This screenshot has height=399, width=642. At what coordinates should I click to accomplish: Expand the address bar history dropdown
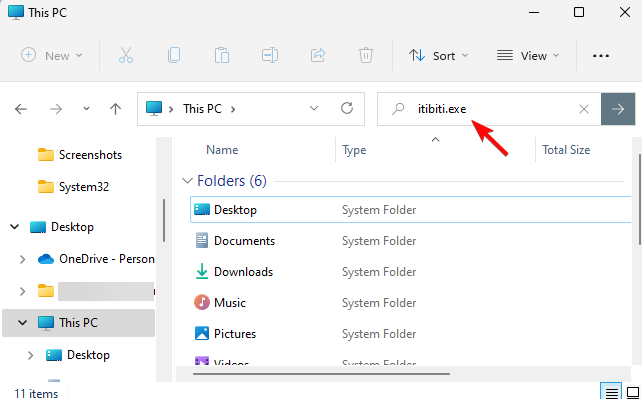click(x=314, y=108)
